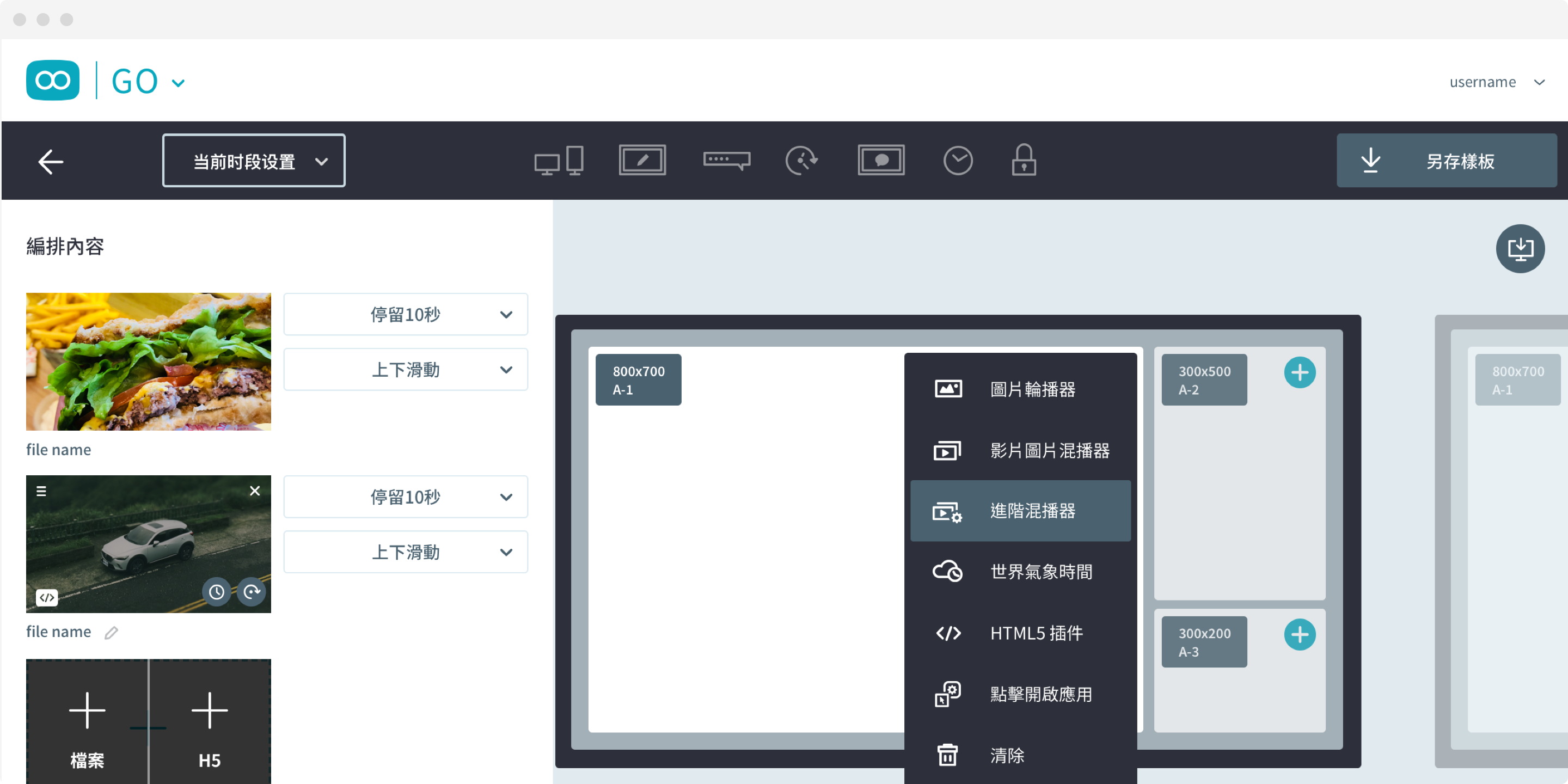
Task: Expand first 停留10秒 duration dropdown
Action: (406, 315)
